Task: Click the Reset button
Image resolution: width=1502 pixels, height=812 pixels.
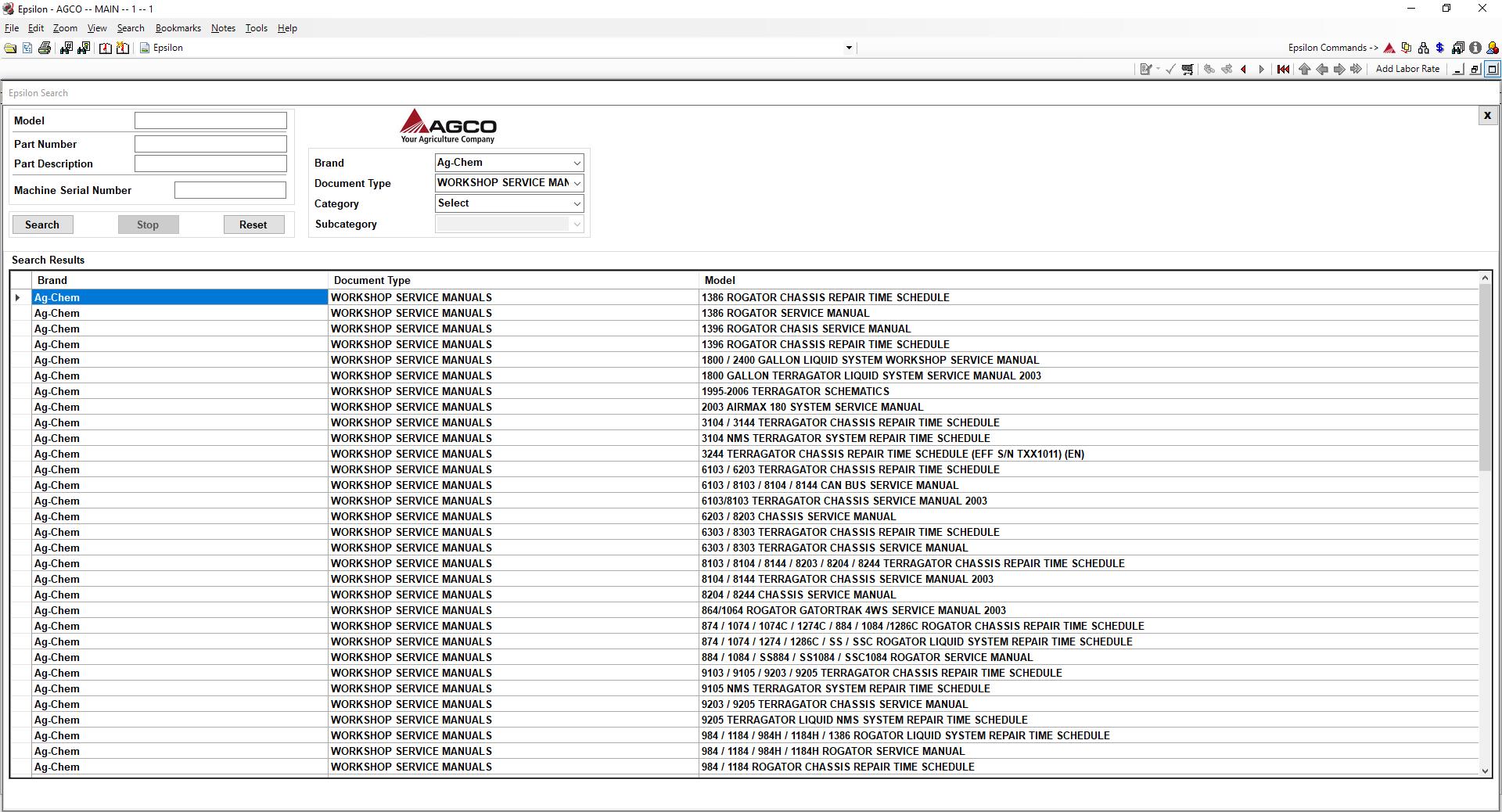Action: pyautogui.click(x=253, y=225)
